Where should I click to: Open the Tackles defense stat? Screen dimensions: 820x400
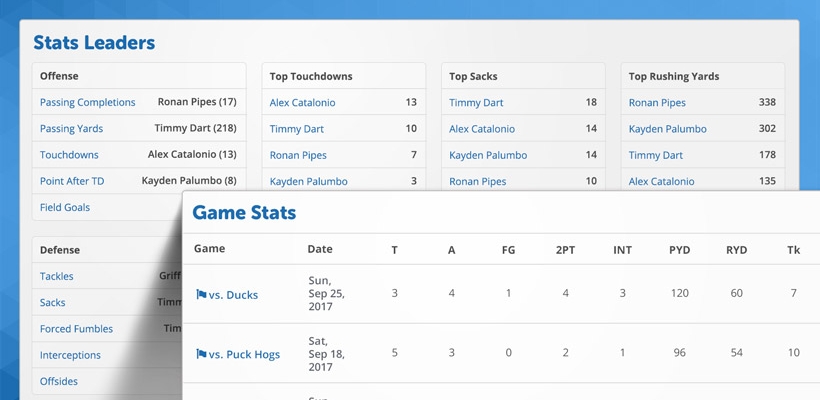(x=56, y=276)
